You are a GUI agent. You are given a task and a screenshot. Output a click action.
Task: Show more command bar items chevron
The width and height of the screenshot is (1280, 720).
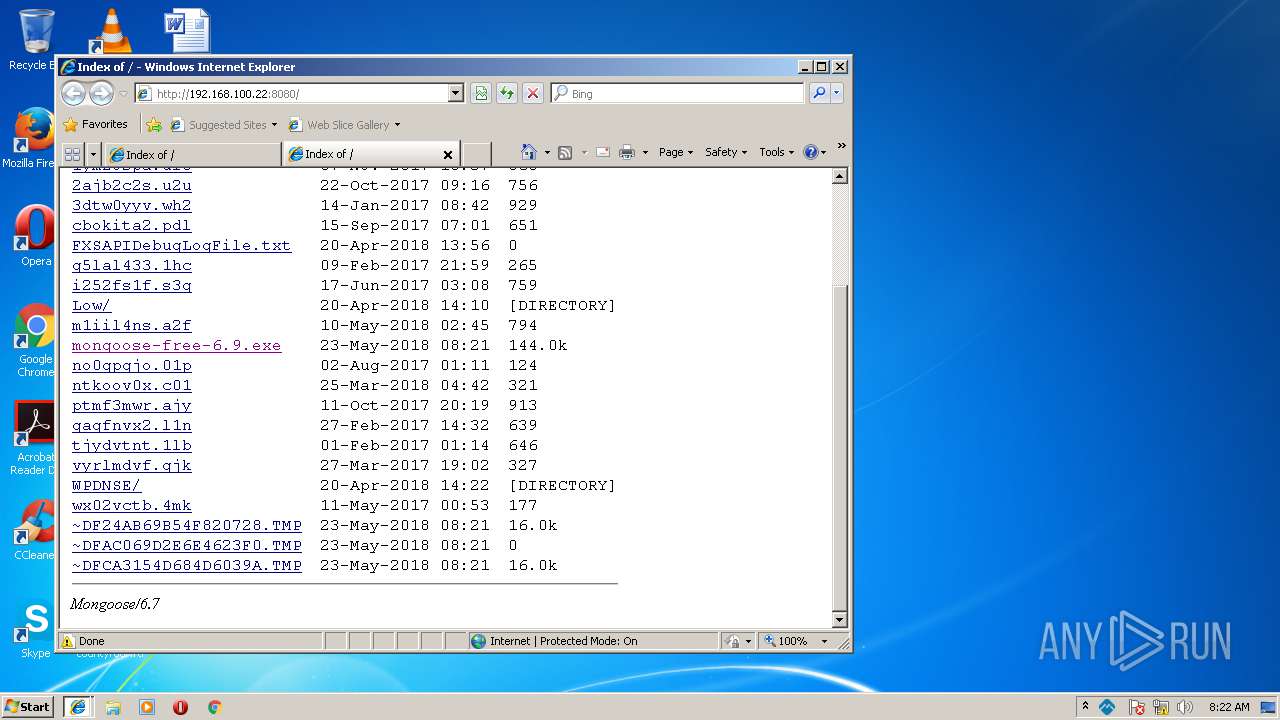[841, 146]
